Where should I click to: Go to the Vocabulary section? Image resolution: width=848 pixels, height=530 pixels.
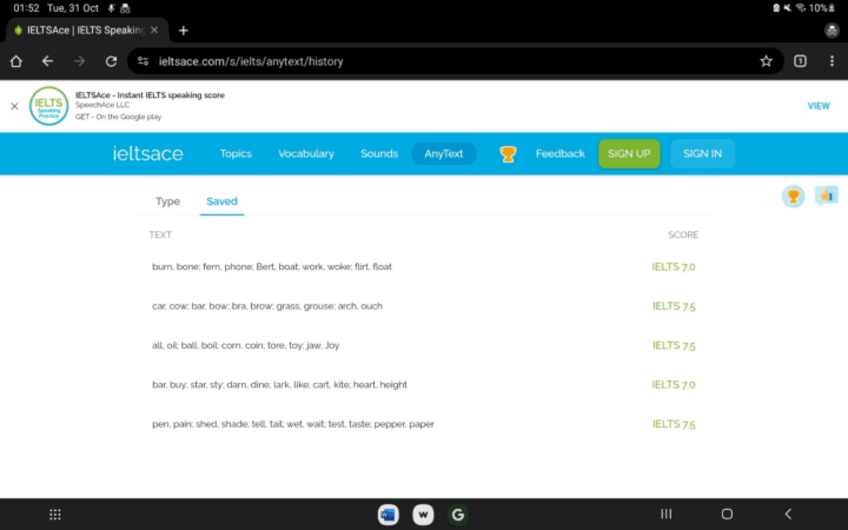coord(306,154)
